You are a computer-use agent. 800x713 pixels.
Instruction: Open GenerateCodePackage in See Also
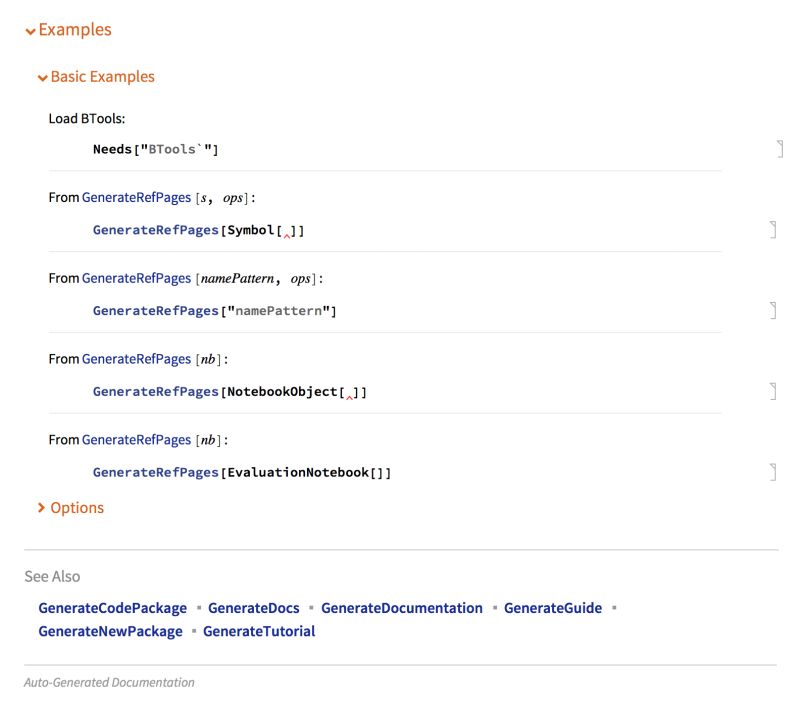(111, 607)
